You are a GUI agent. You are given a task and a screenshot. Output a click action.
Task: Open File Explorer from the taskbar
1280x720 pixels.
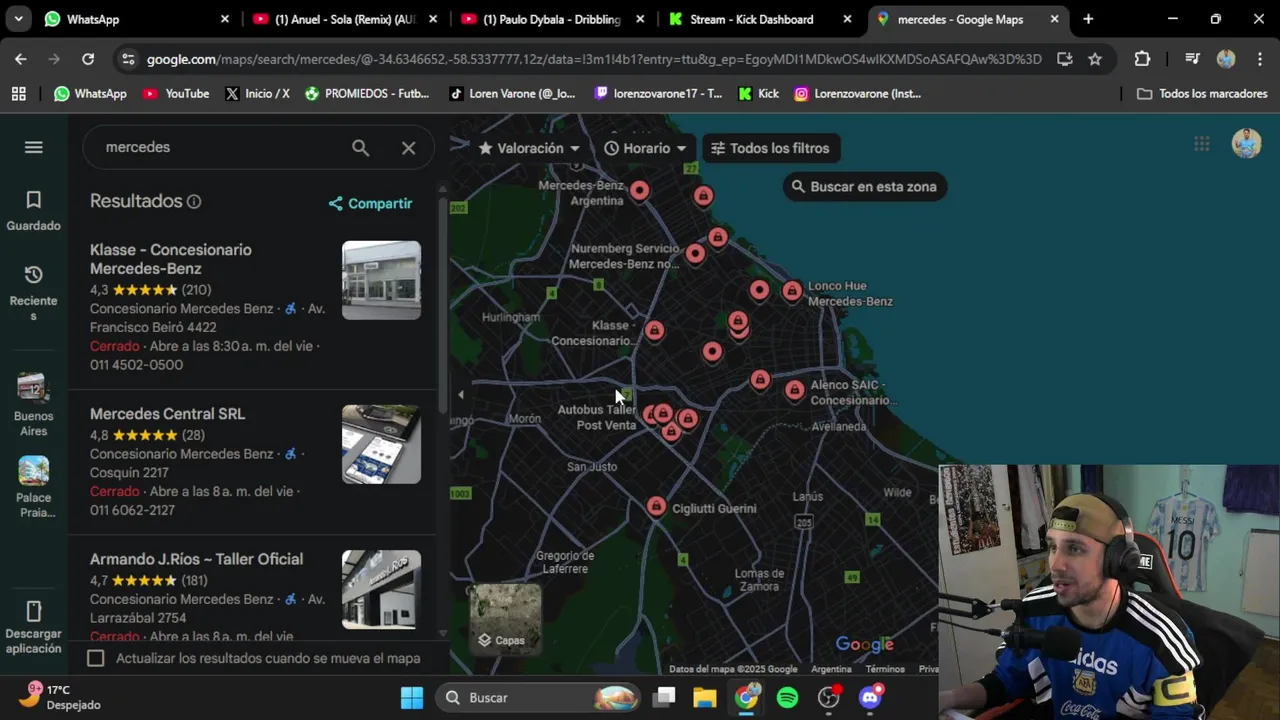click(705, 698)
